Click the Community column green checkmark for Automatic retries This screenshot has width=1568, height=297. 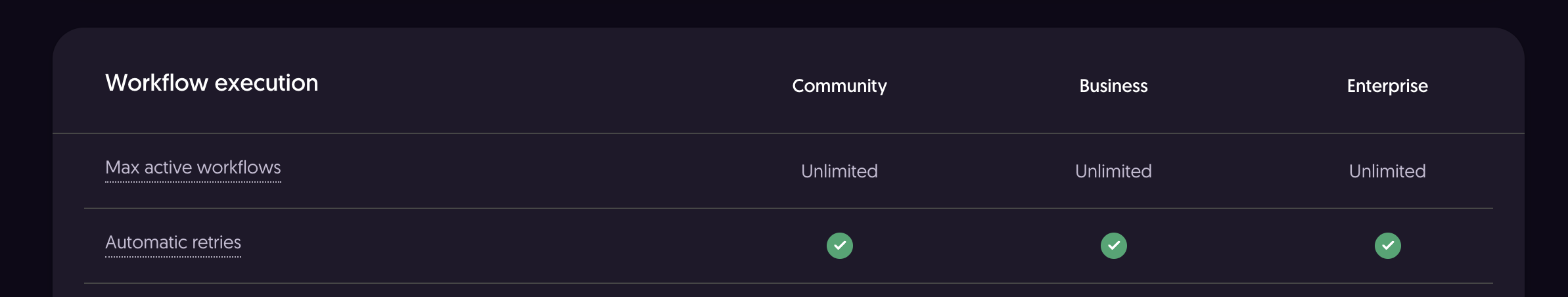pos(839,246)
